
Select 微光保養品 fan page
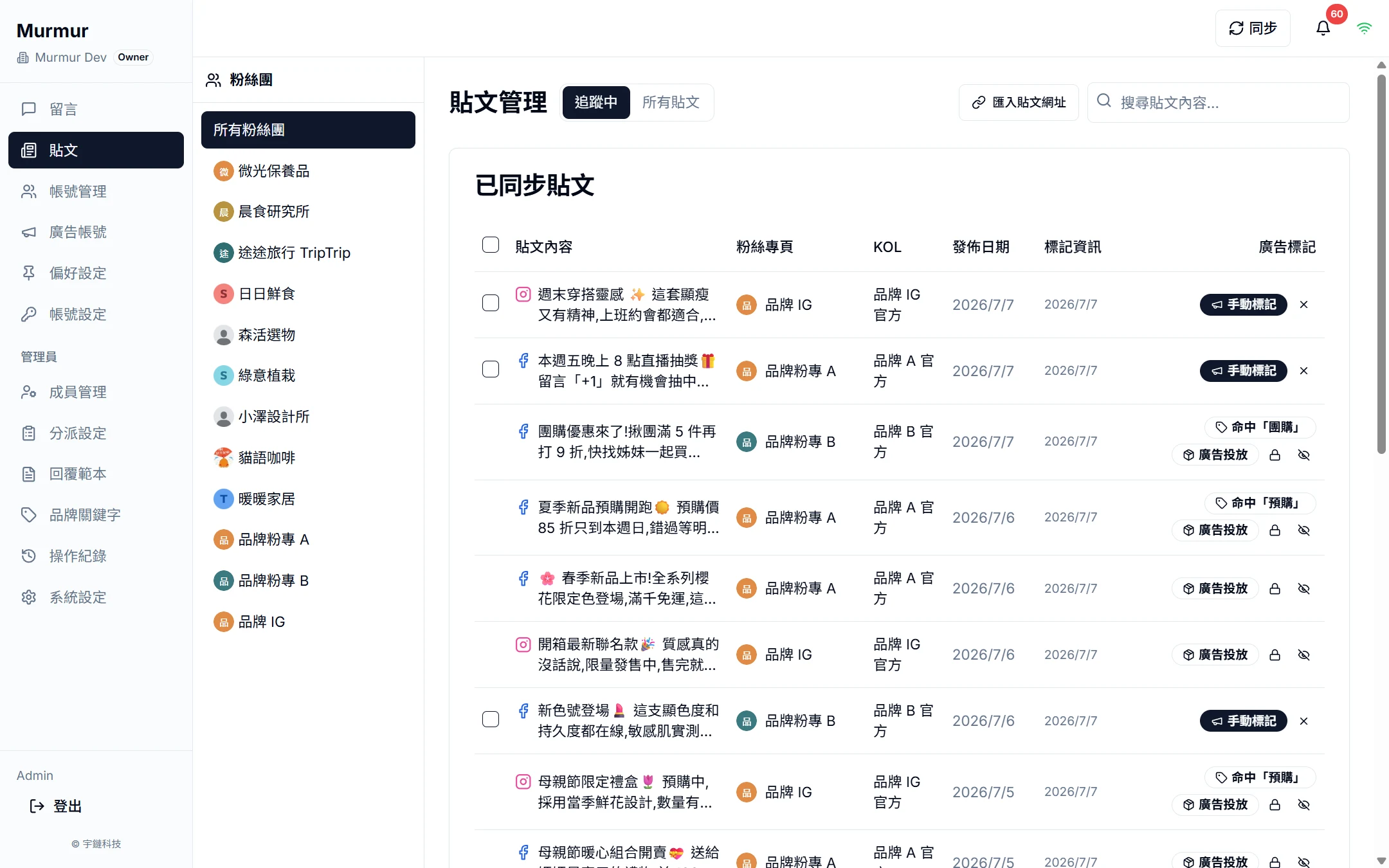pyautogui.click(x=308, y=171)
